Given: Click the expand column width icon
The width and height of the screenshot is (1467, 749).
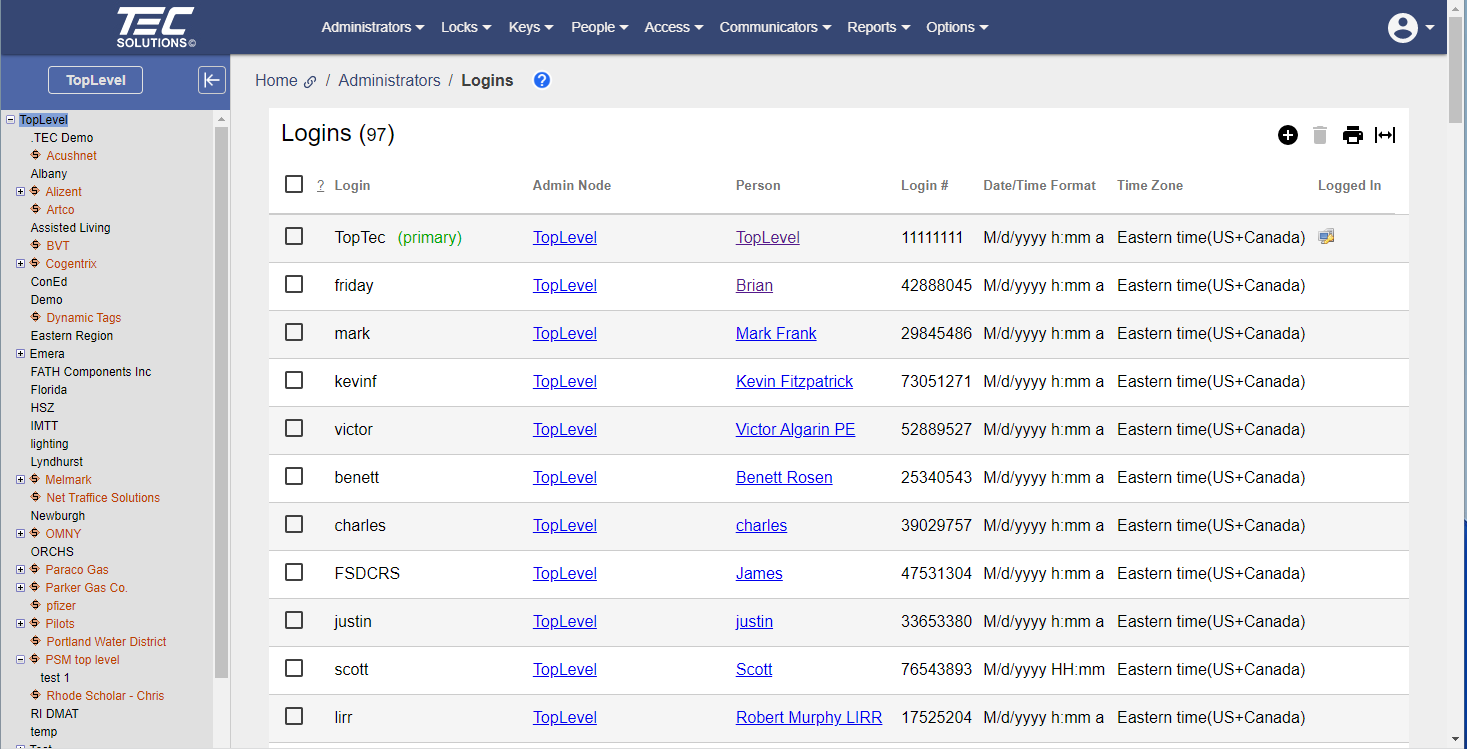Looking at the screenshot, I should point(1385,135).
